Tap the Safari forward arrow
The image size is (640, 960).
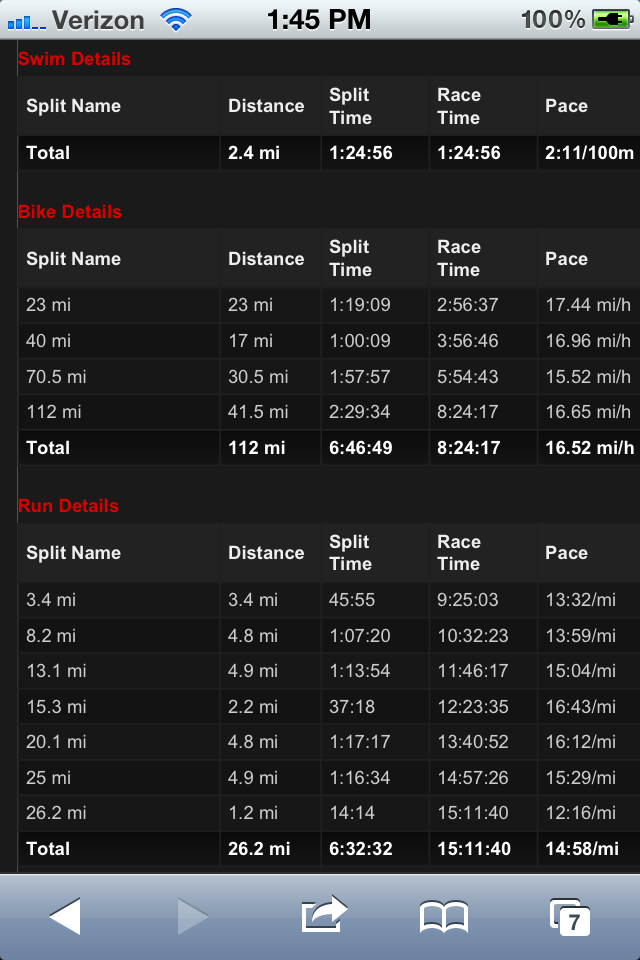pyautogui.click(x=192, y=916)
